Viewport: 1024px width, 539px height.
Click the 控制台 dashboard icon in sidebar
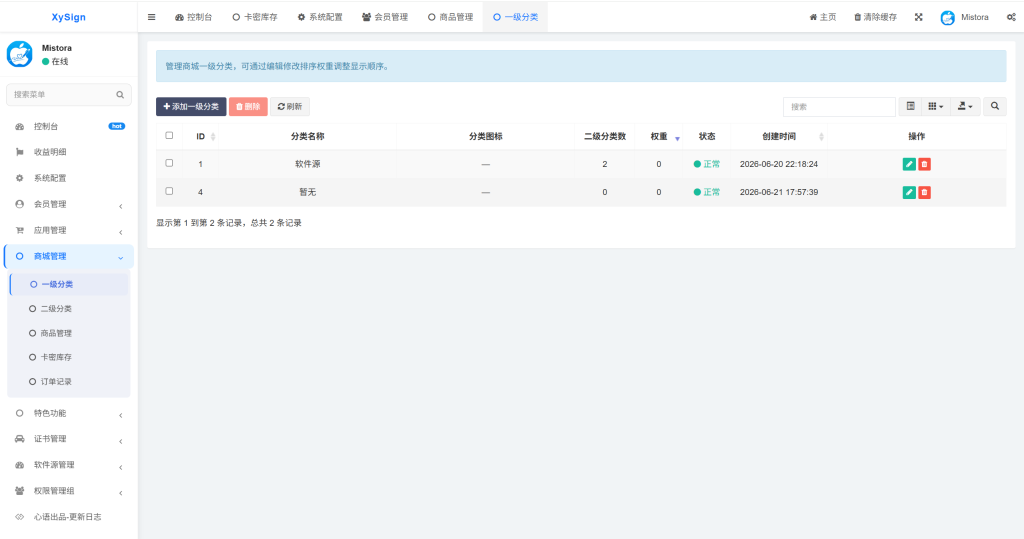coord(20,127)
